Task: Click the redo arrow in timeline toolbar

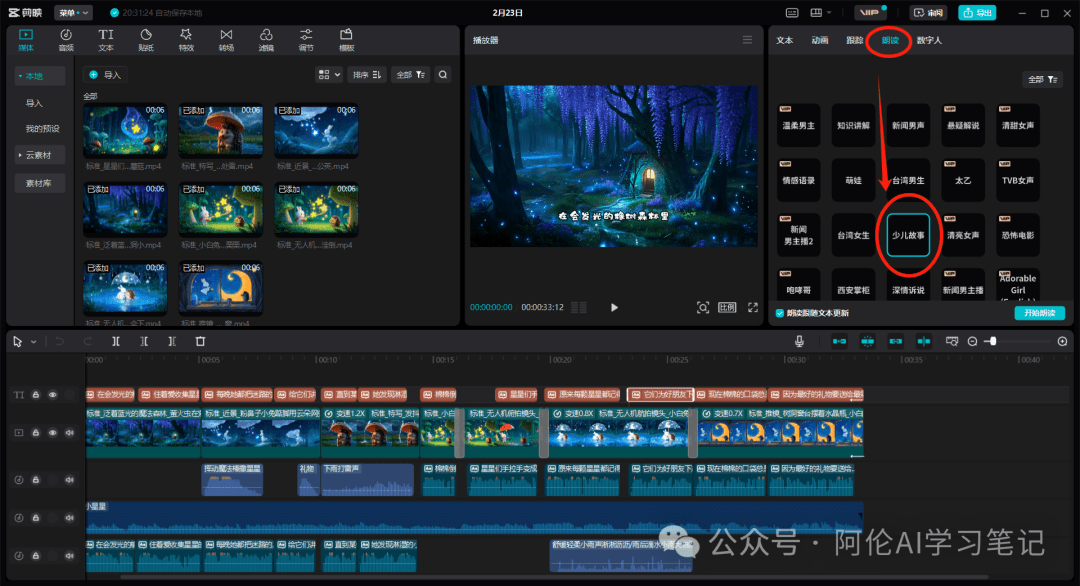Action: [87, 342]
